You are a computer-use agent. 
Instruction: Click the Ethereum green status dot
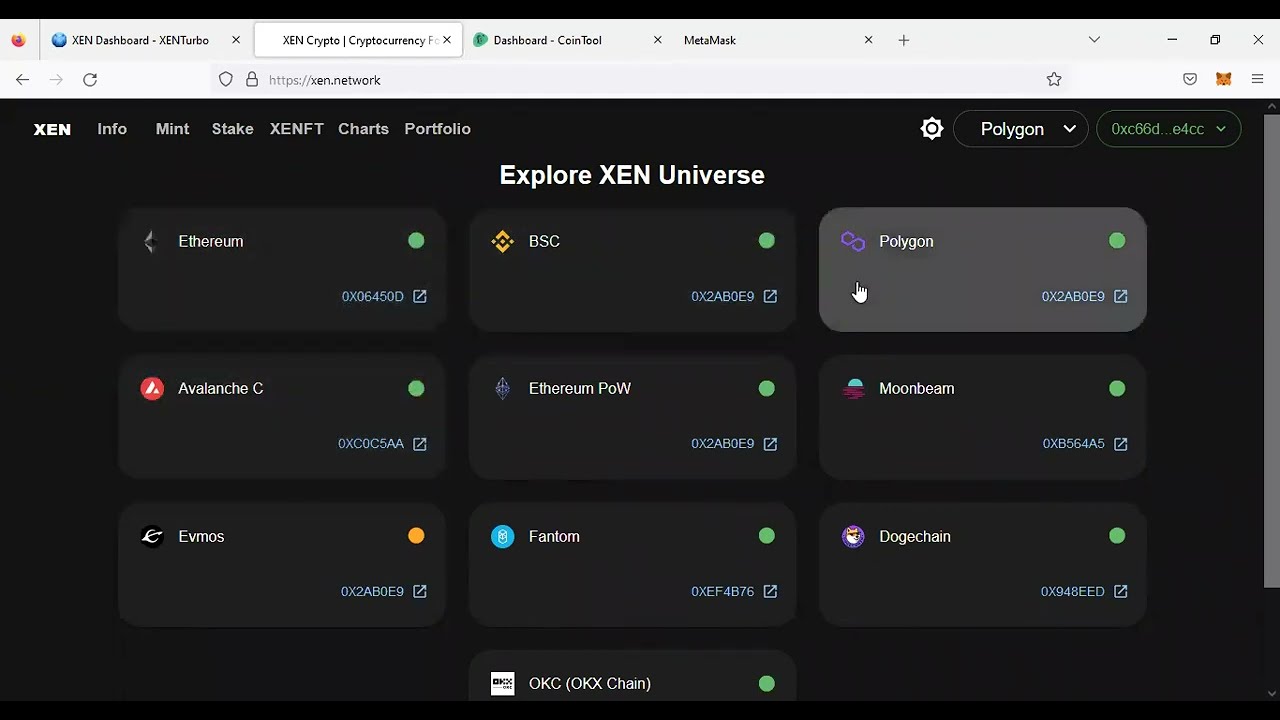click(416, 241)
